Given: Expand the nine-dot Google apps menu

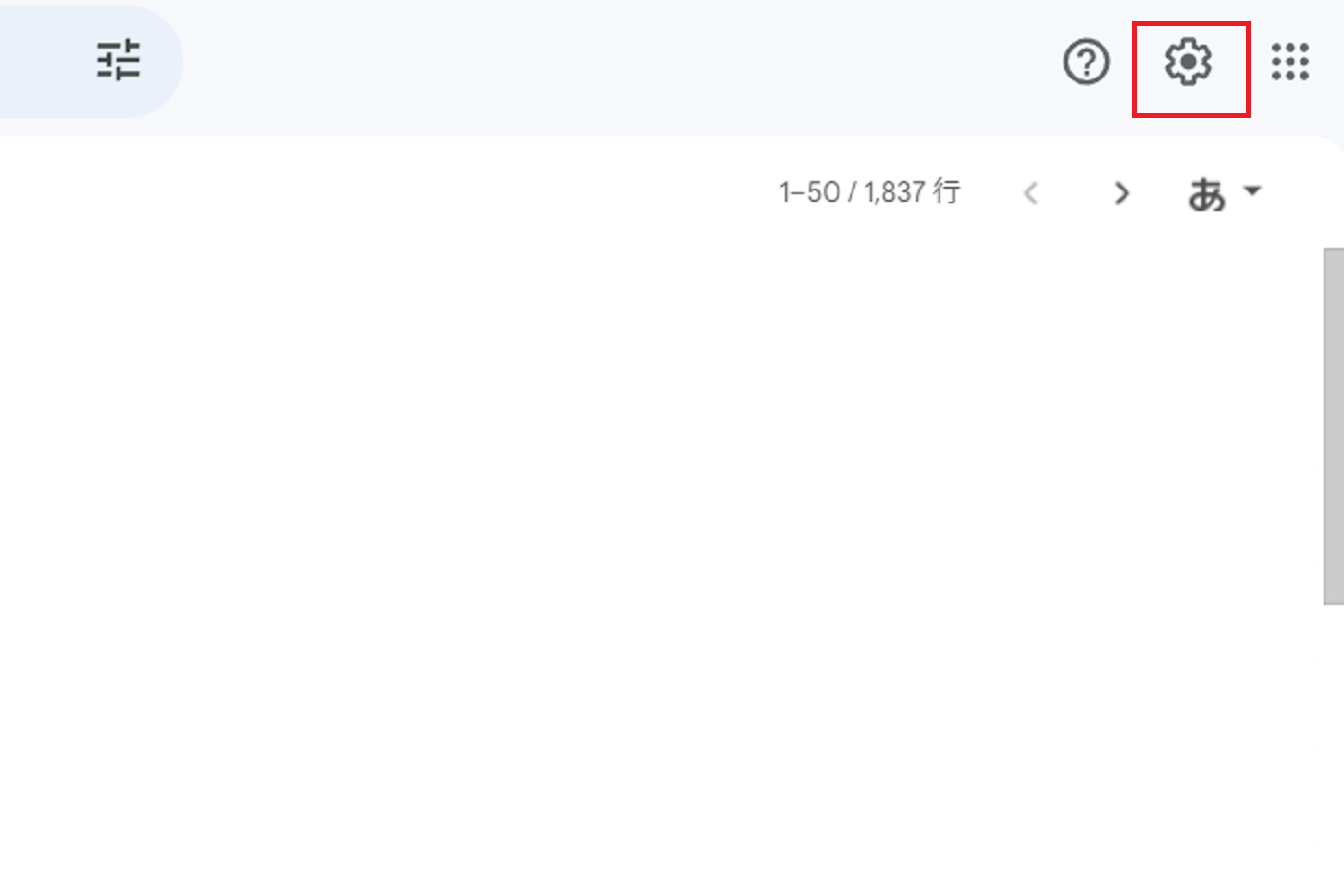Looking at the screenshot, I should [x=1290, y=63].
